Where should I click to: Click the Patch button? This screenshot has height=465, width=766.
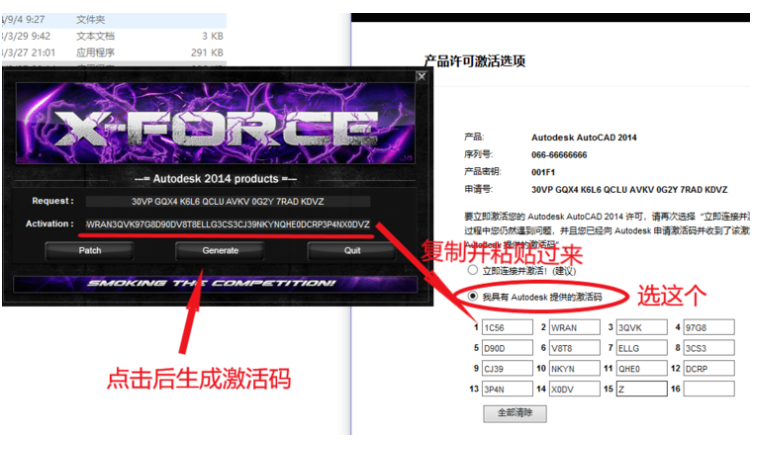(x=91, y=251)
